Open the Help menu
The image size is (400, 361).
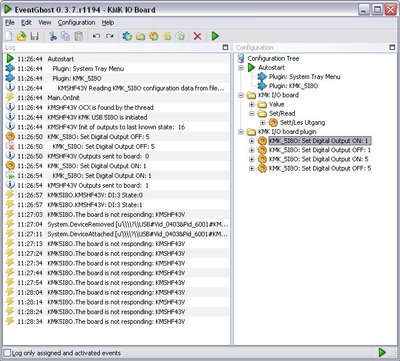[x=108, y=23]
